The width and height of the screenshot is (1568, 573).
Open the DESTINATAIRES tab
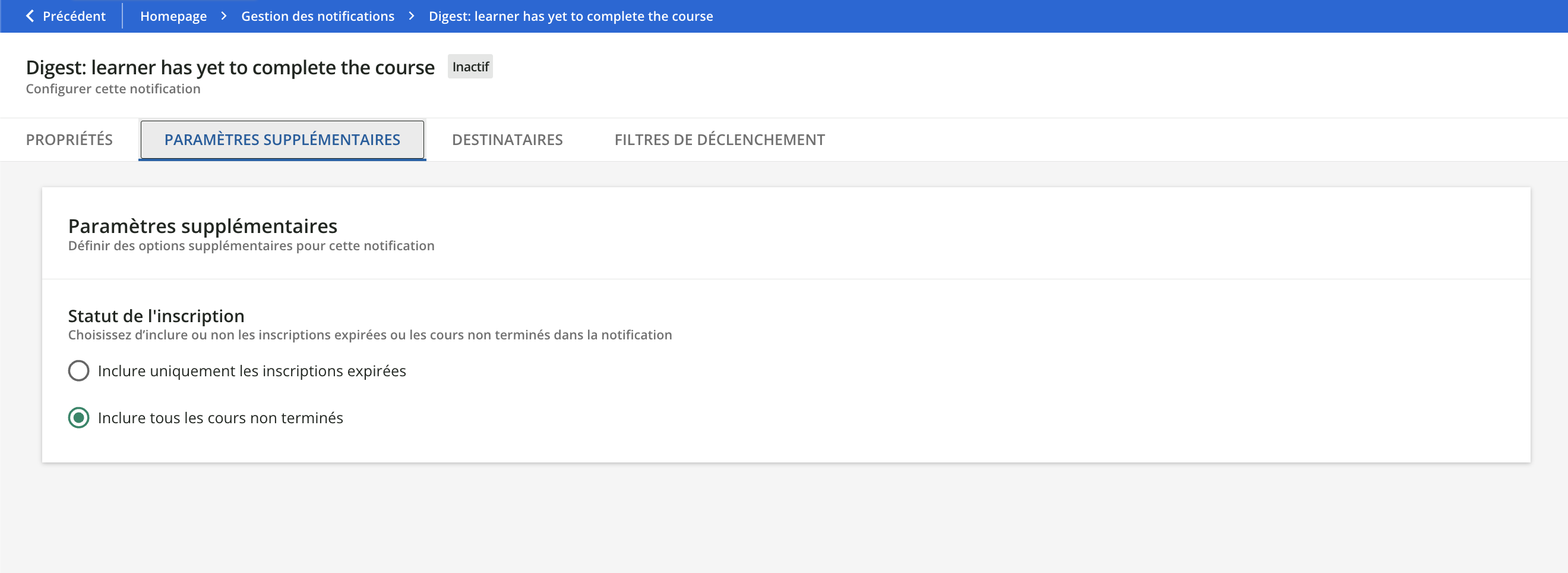pyautogui.click(x=508, y=140)
